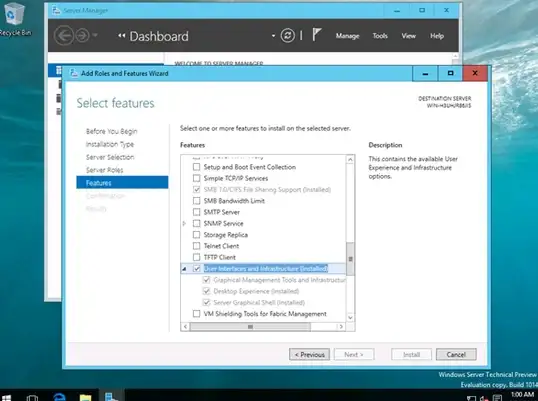Open the dropdown arrow beside refresh icon
Screen dimensions: 538x401
point(273,35)
